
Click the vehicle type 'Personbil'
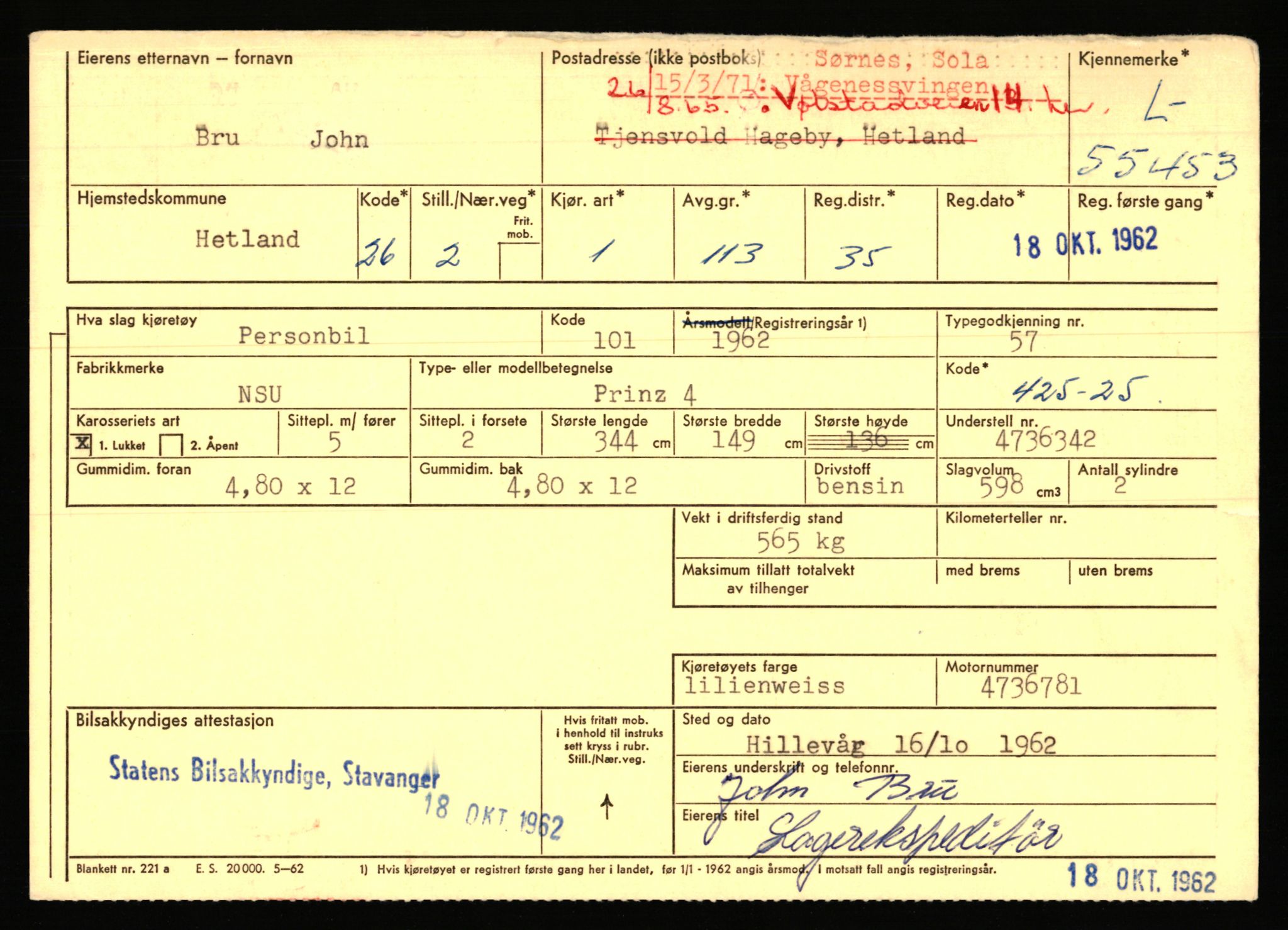(x=304, y=335)
